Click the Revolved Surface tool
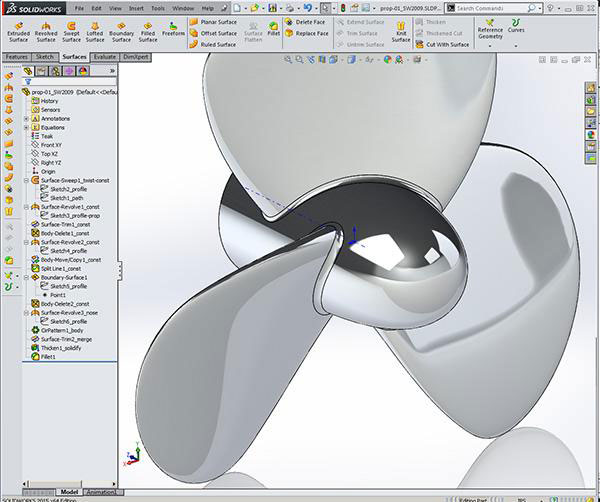 pos(46,28)
